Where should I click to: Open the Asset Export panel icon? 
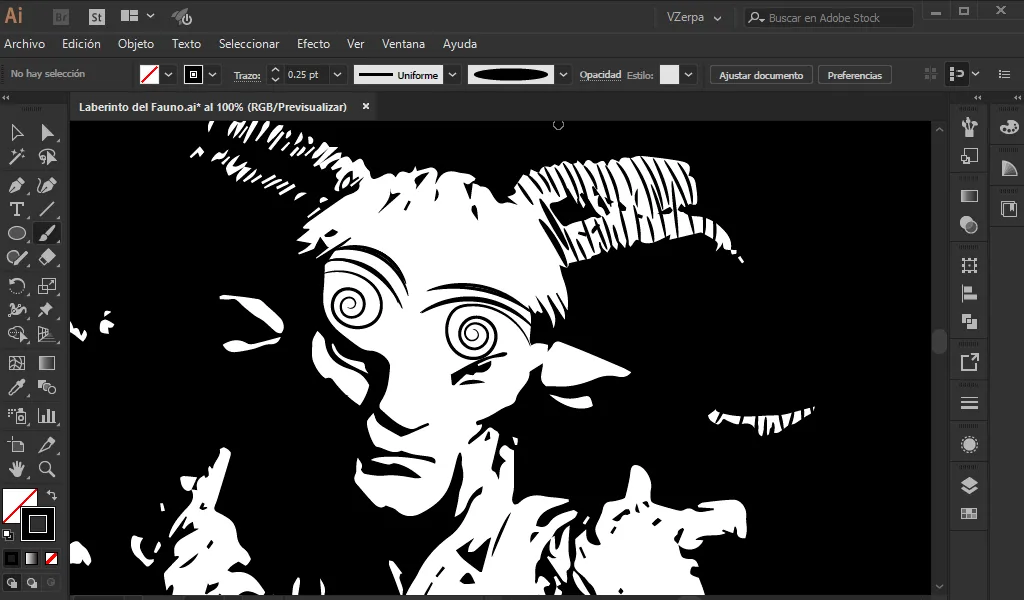(x=969, y=362)
